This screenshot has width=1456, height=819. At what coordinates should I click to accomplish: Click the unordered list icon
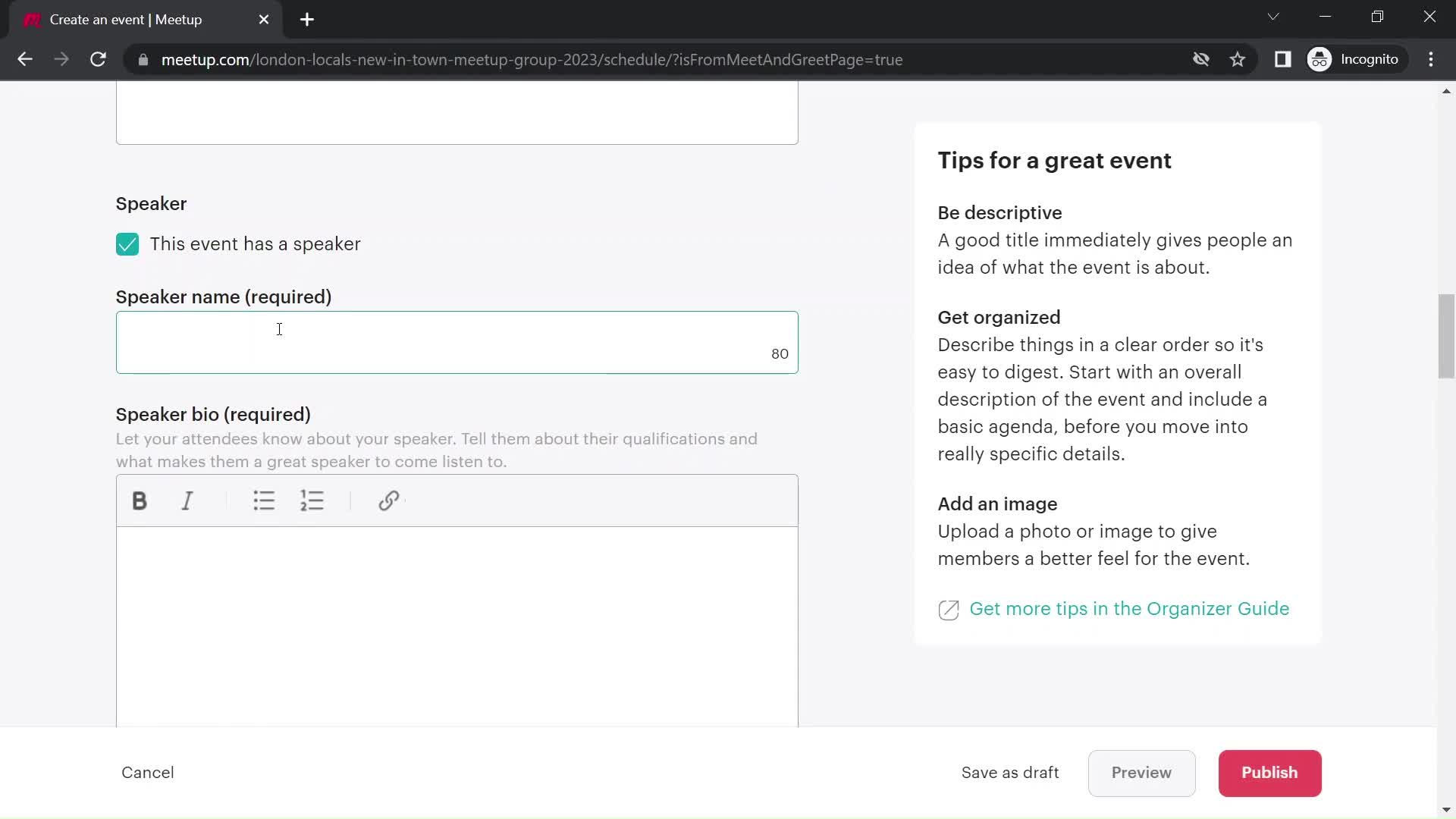[x=263, y=500]
